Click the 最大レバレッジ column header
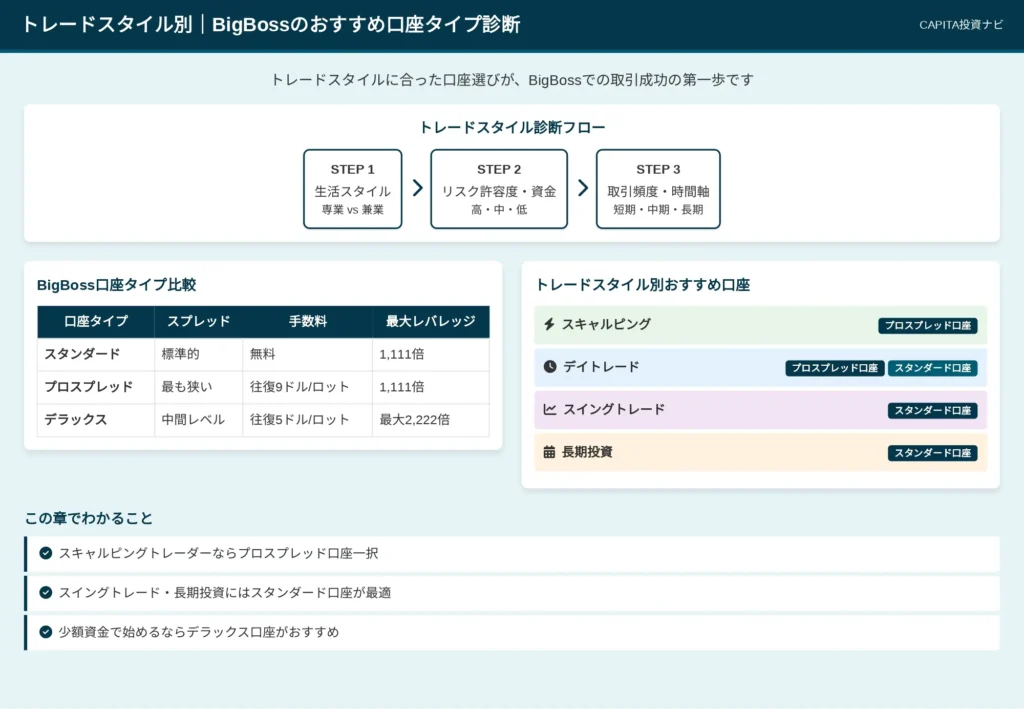This screenshot has height=709, width=1024. [x=430, y=321]
